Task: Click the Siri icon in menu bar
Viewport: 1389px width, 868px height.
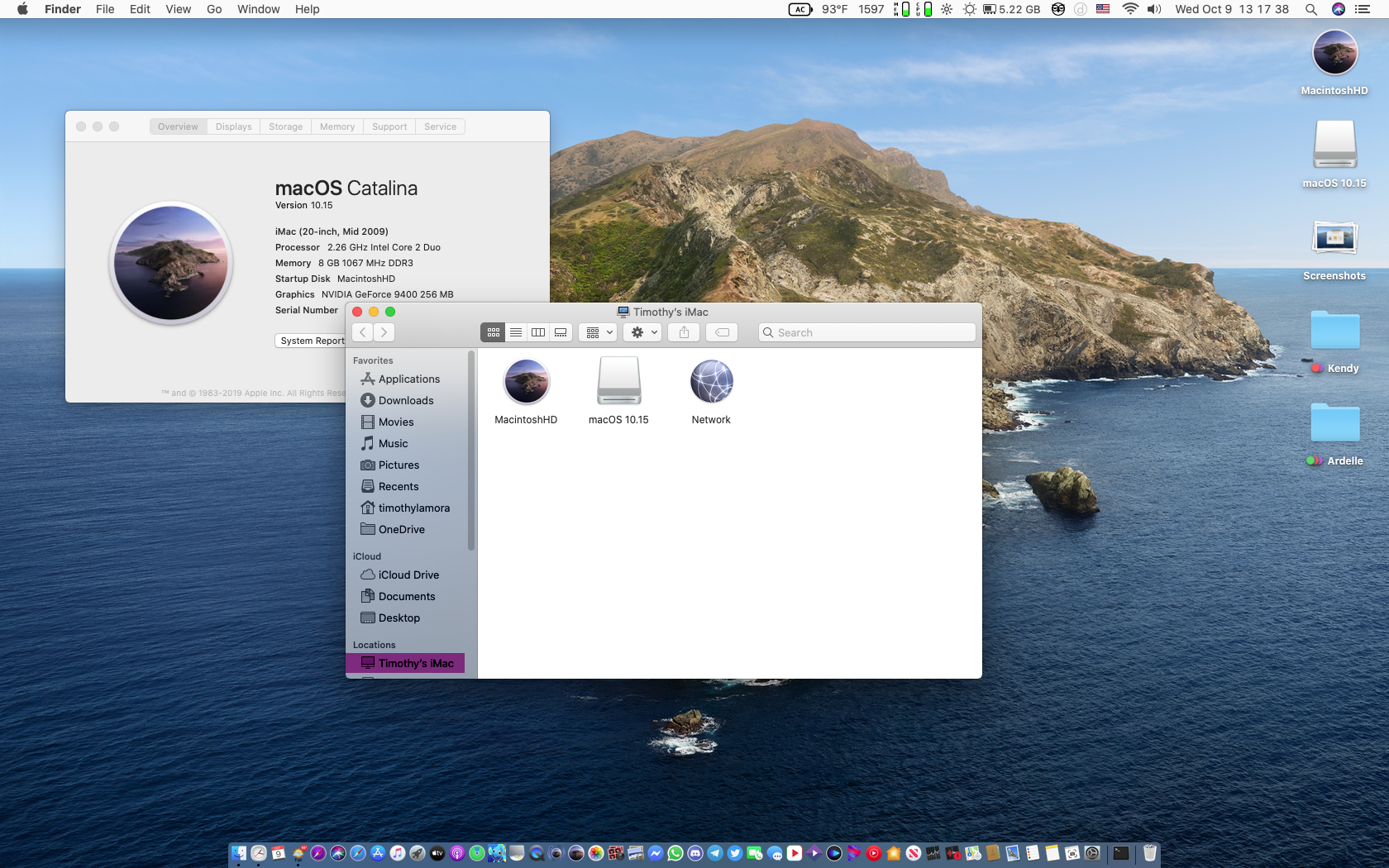Action: [1339, 9]
